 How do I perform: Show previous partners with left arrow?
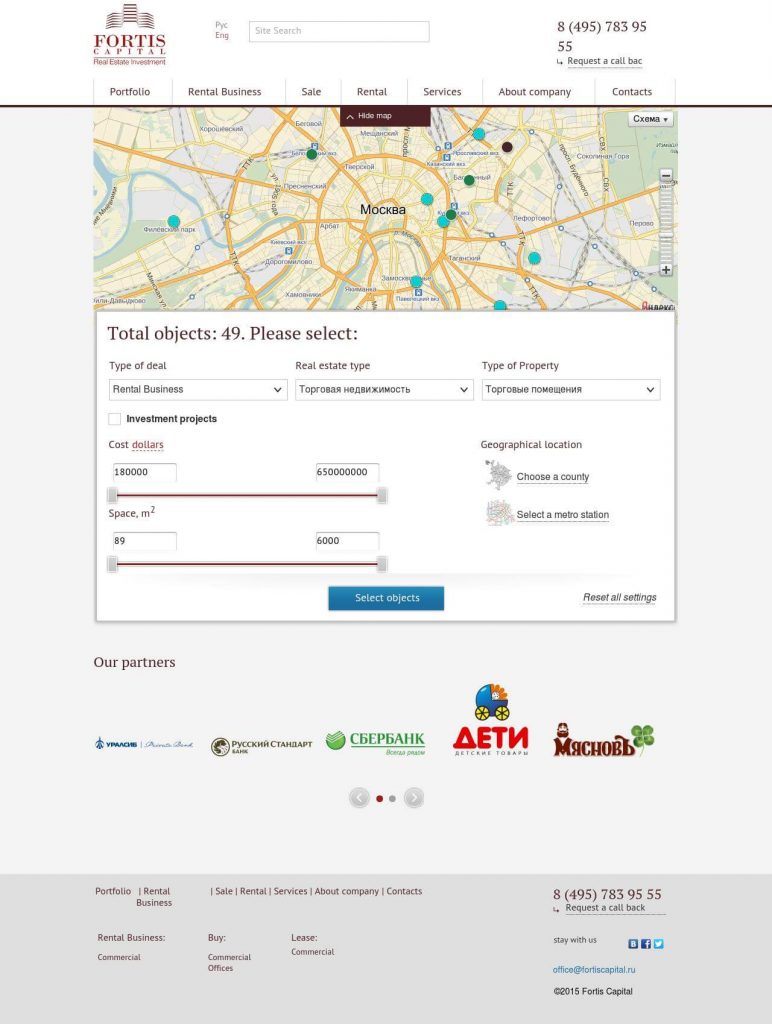tap(359, 797)
